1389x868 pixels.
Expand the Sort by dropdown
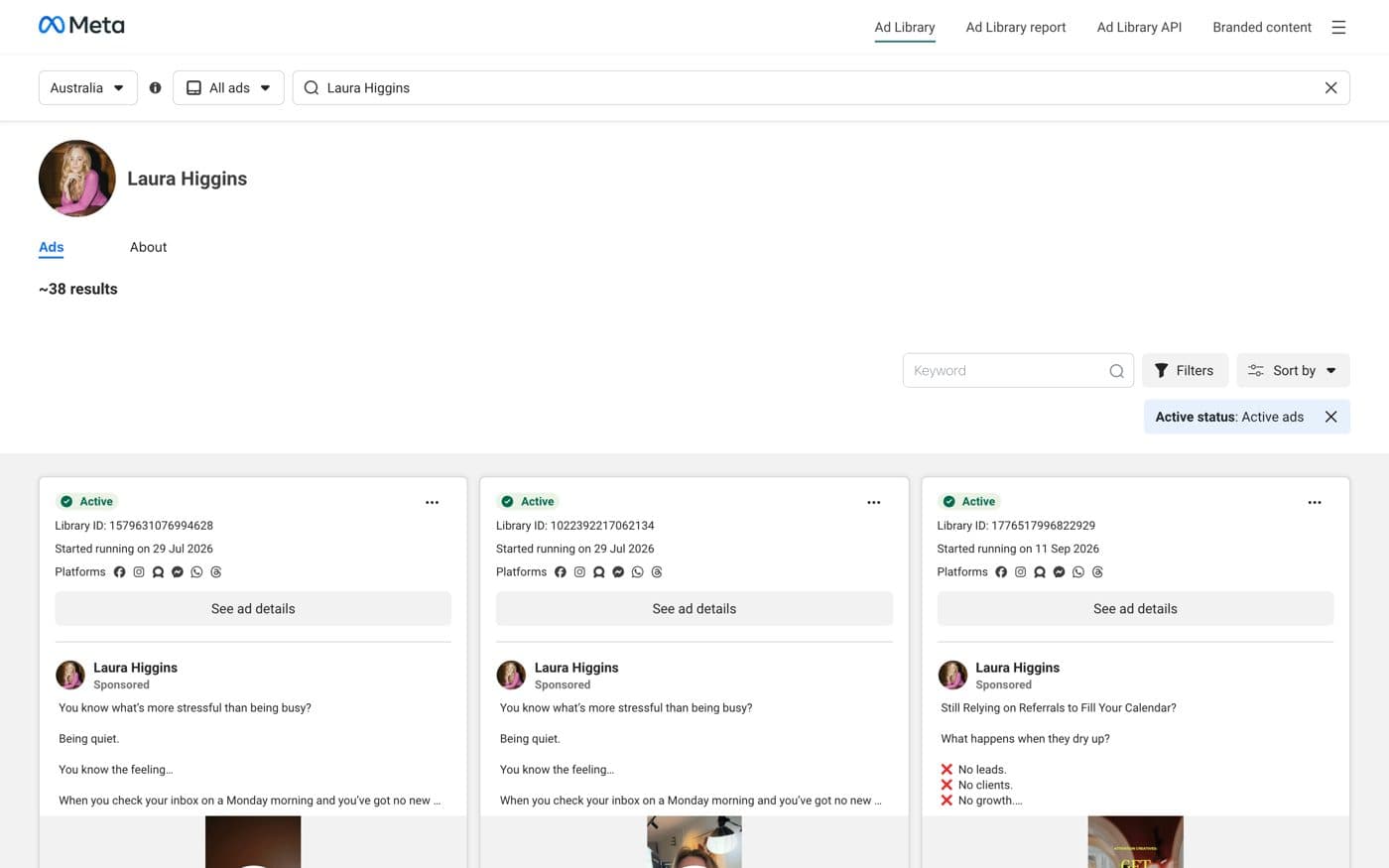pyautogui.click(x=1293, y=371)
